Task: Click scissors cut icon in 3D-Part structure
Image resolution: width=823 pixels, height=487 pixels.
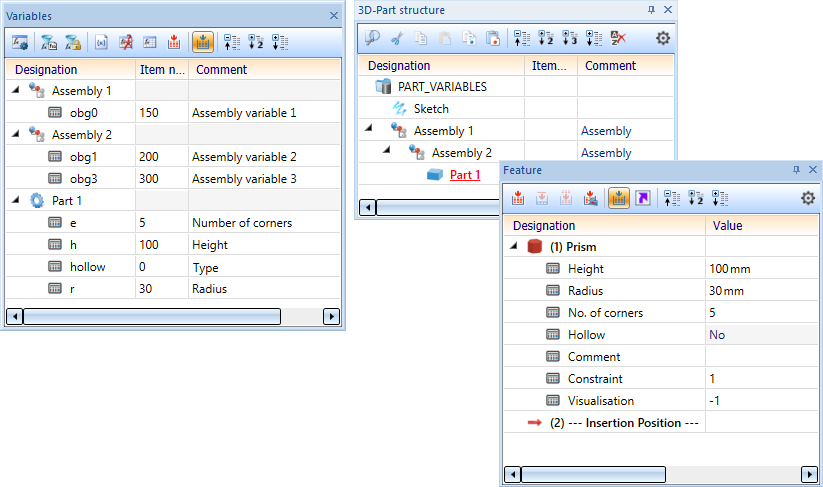Action: pos(397,38)
